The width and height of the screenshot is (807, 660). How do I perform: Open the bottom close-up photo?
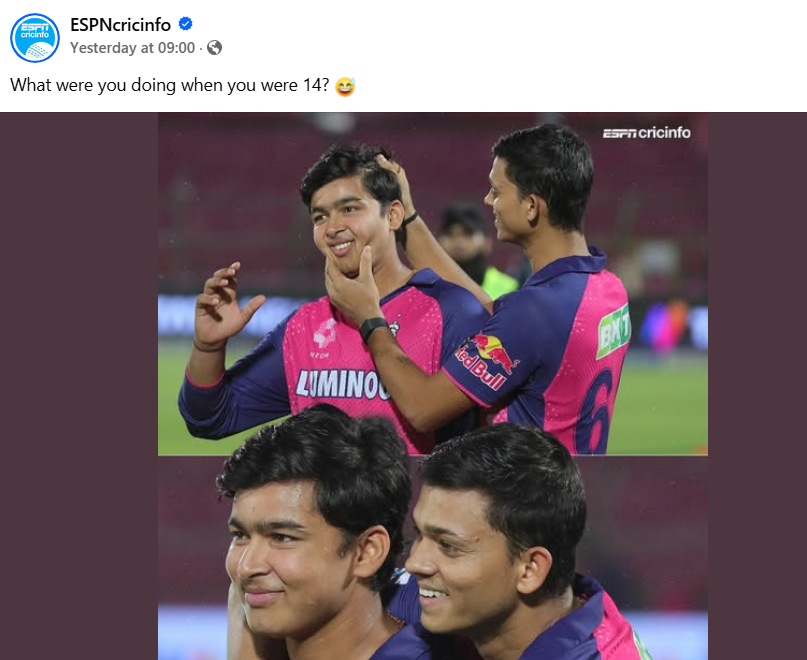click(433, 558)
